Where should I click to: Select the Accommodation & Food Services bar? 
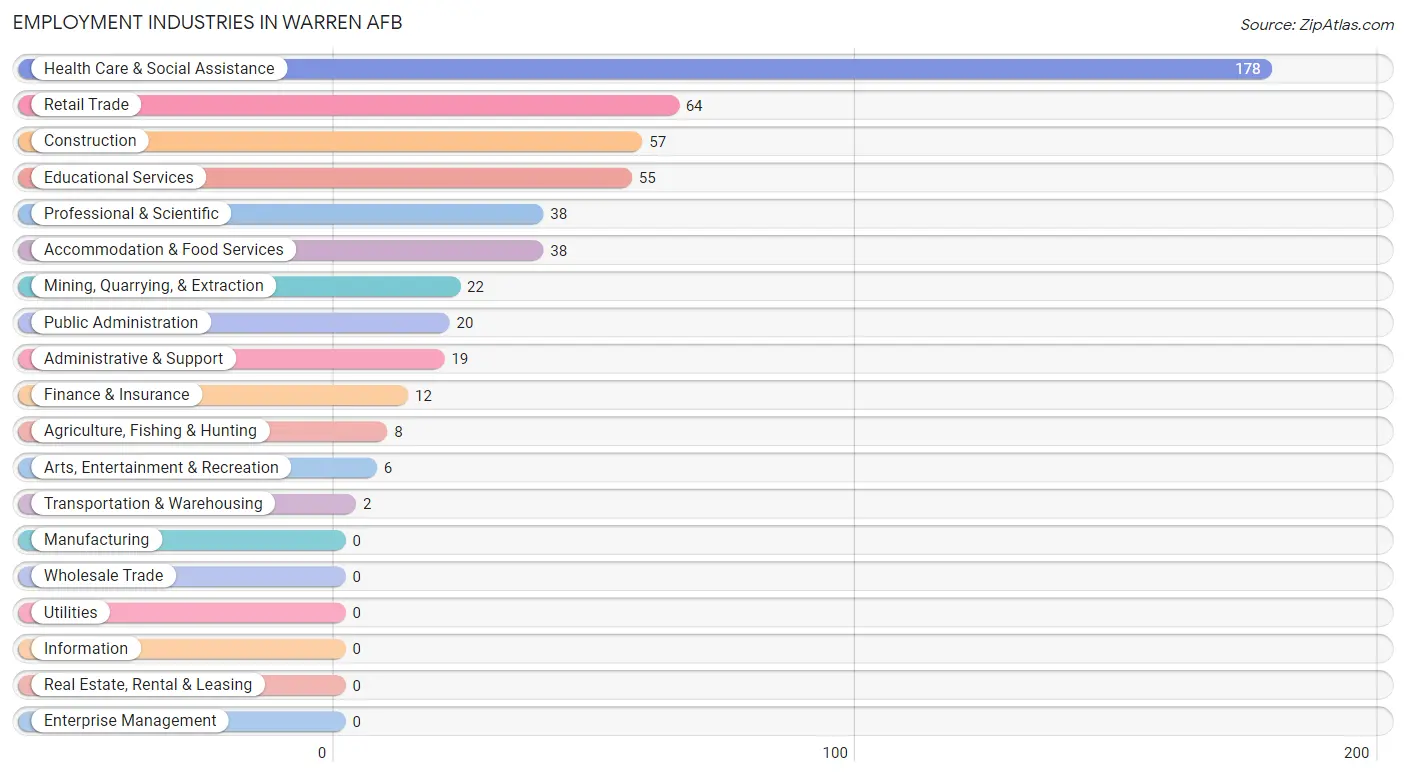pyautogui.click(x=280, y=250)
